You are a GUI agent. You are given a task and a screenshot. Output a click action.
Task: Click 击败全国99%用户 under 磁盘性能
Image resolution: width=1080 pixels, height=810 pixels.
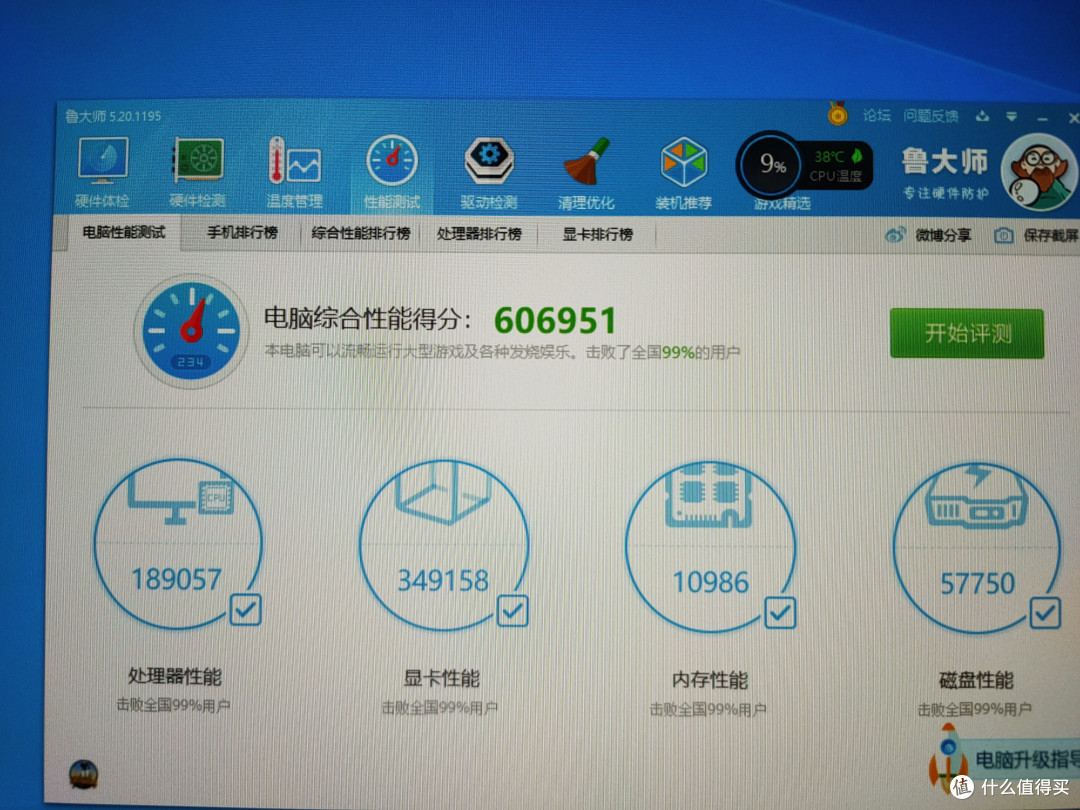point(975,709)
